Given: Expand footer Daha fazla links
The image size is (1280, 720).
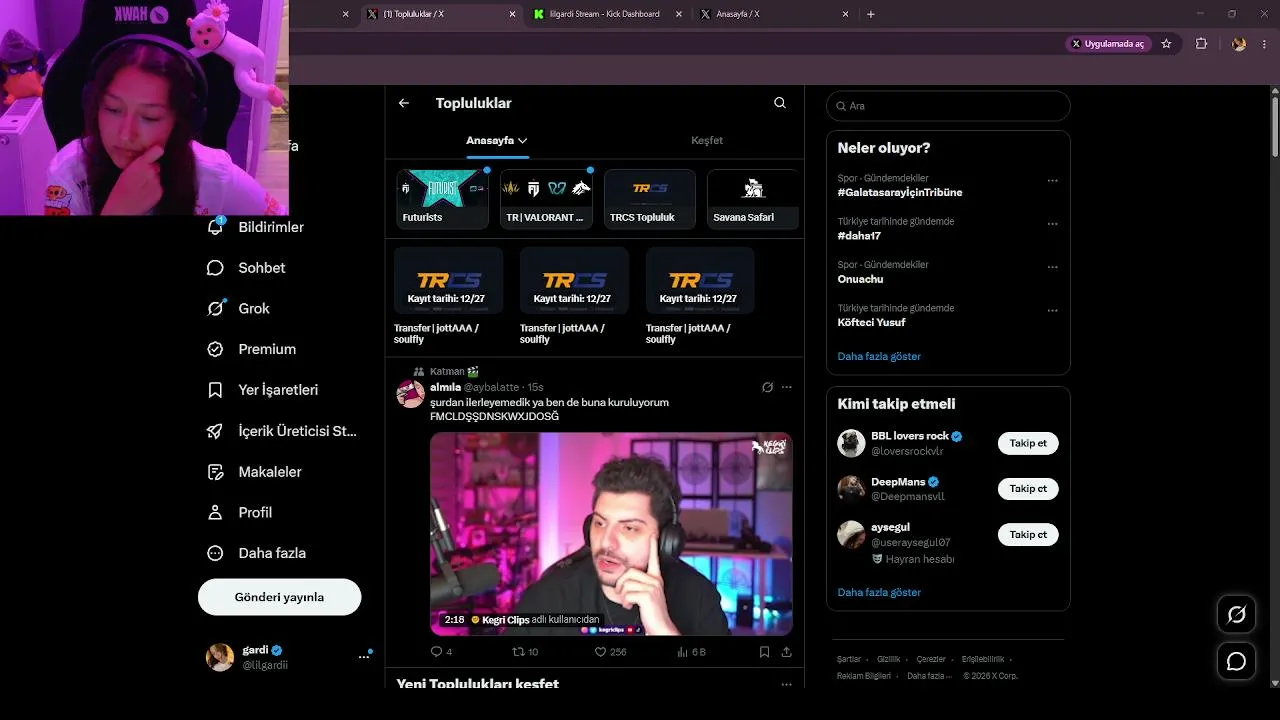Looking at the screenshot, I should 929,676.
